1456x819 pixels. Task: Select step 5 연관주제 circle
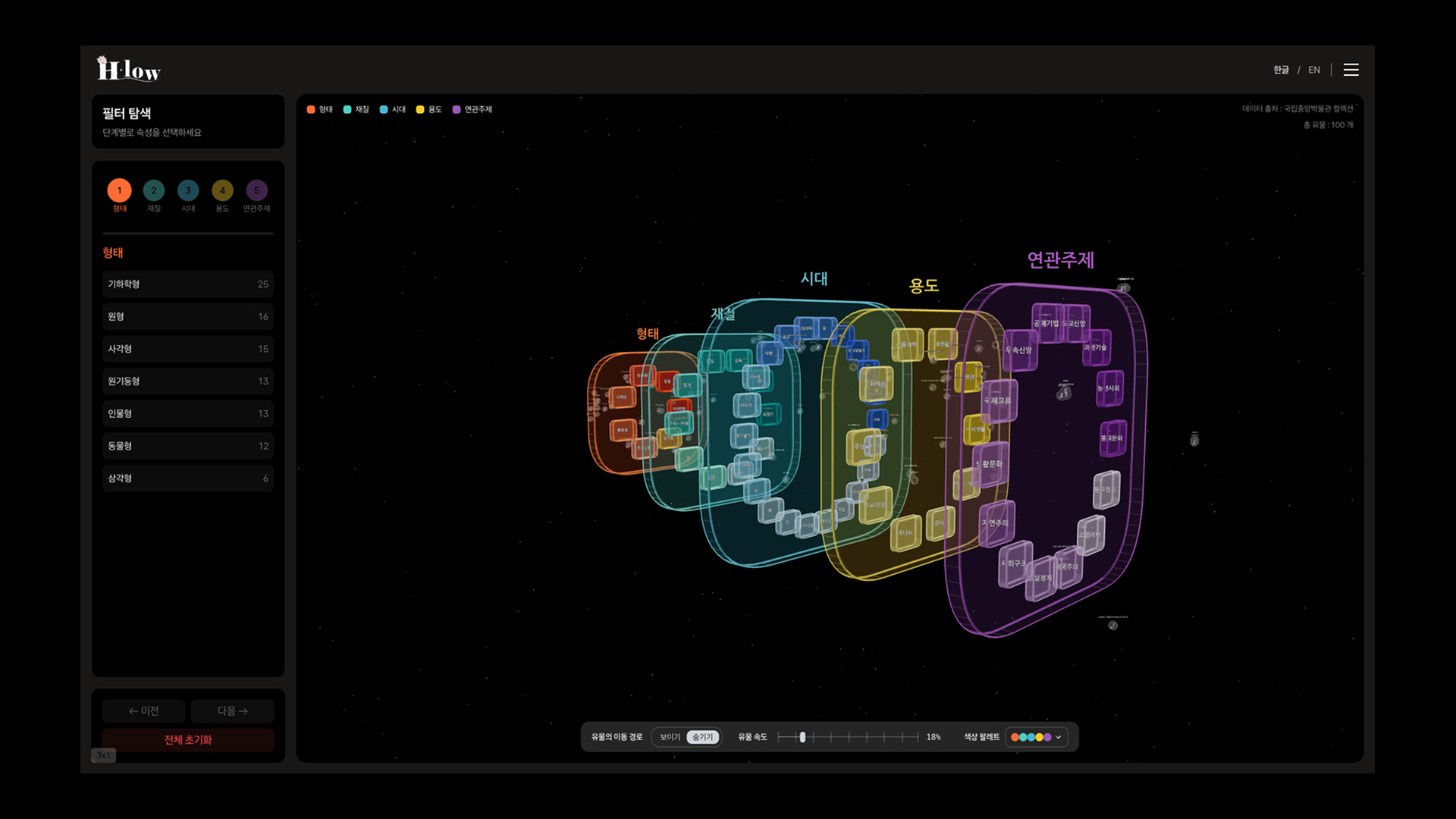tap(256, 190)
